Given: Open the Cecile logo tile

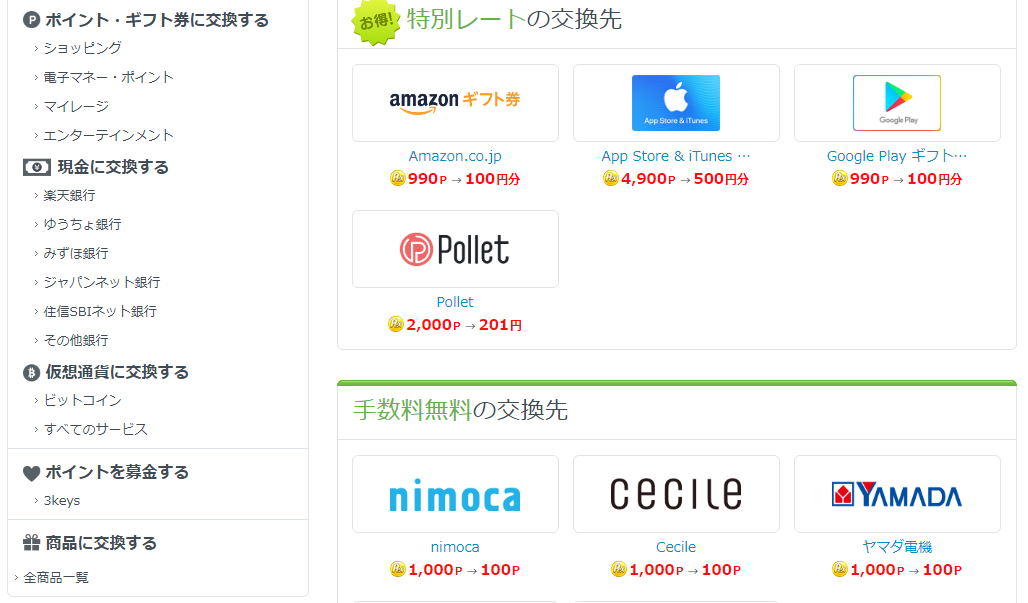Looking at the screenshot, I should (676, 494).
